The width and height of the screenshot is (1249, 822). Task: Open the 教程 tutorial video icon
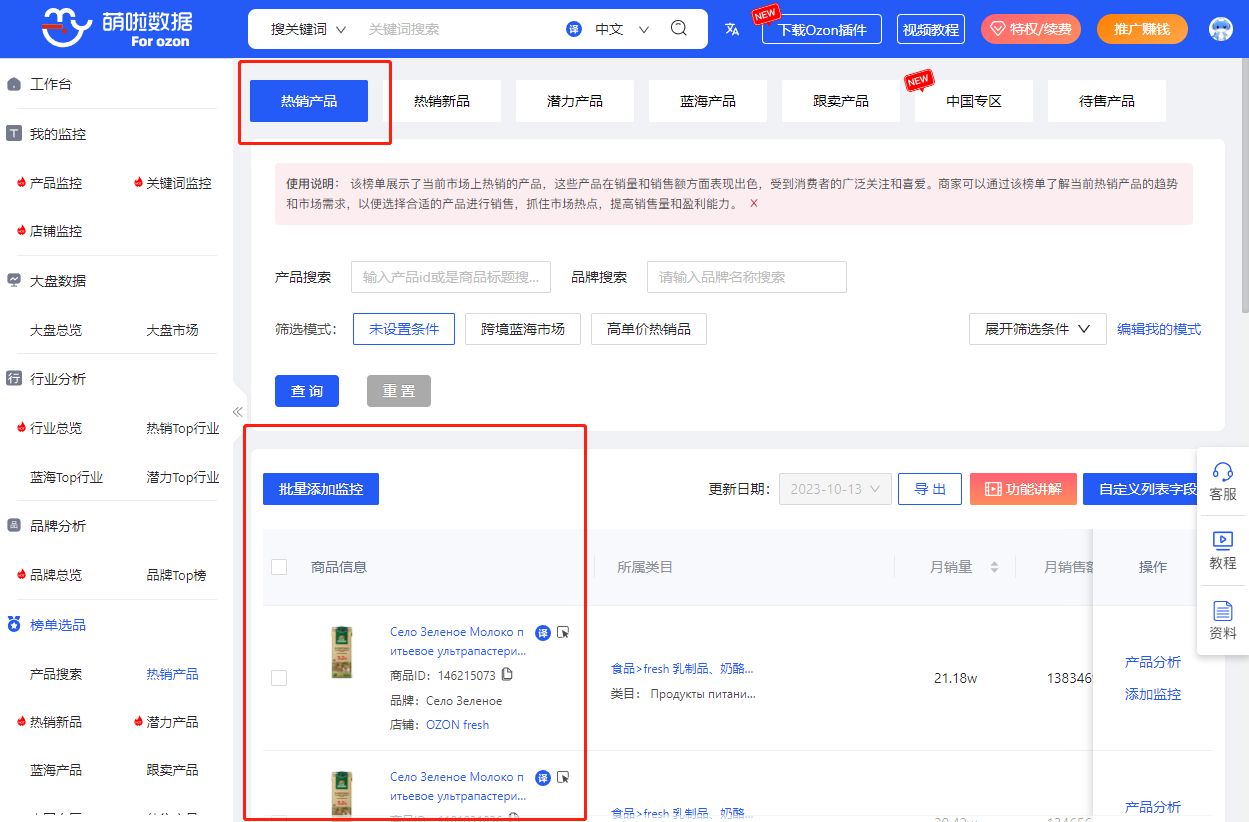click(x=1222, y=541)
